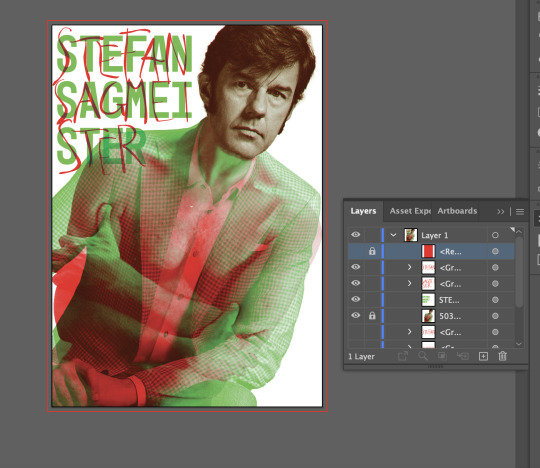Select the <Re...> row name
The width and height of the screenshot is (540, 468).
coord(450,252)
